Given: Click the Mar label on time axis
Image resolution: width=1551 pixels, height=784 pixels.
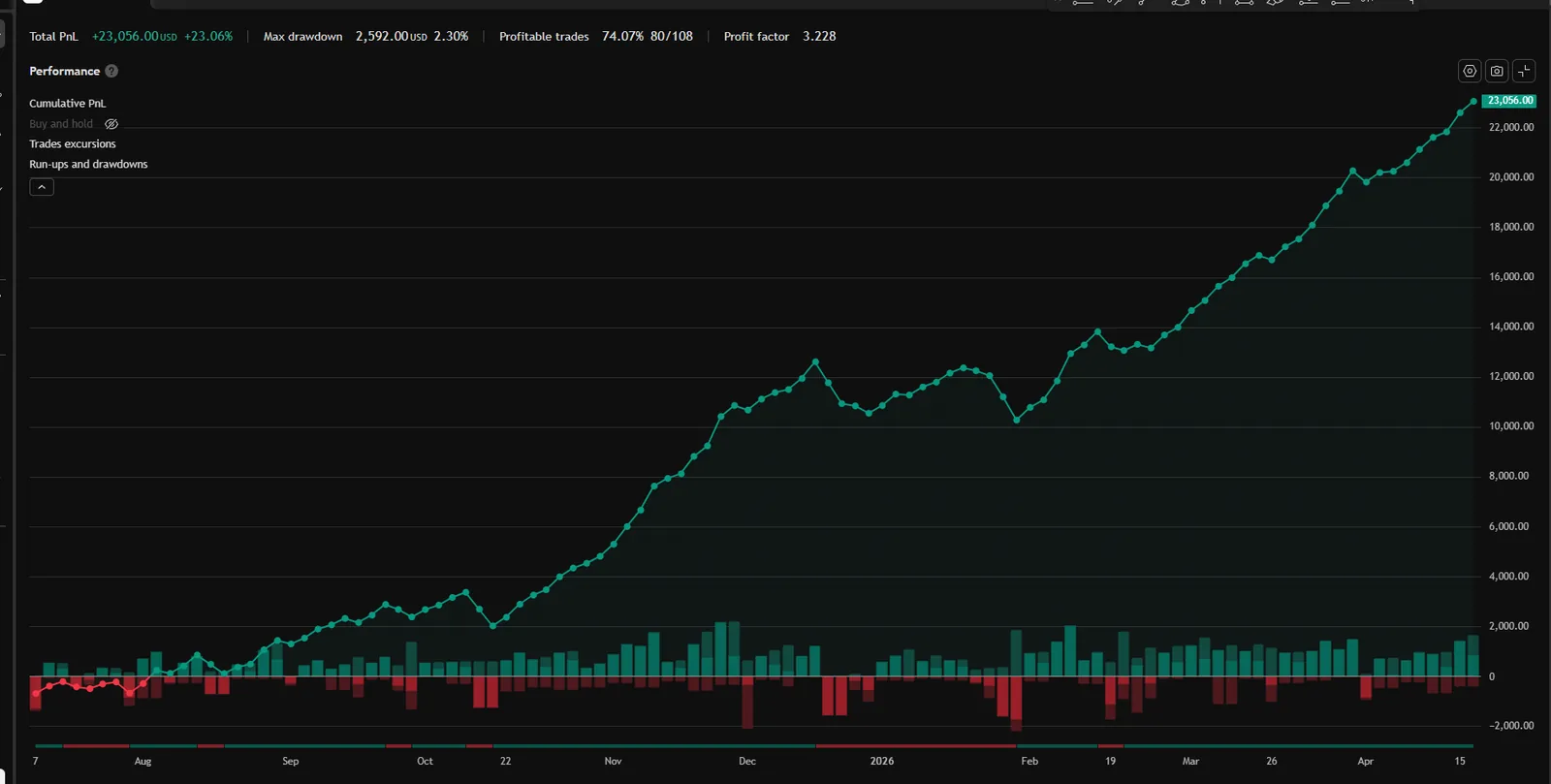Looking at the screenshot, I should tap(1190, 762).
